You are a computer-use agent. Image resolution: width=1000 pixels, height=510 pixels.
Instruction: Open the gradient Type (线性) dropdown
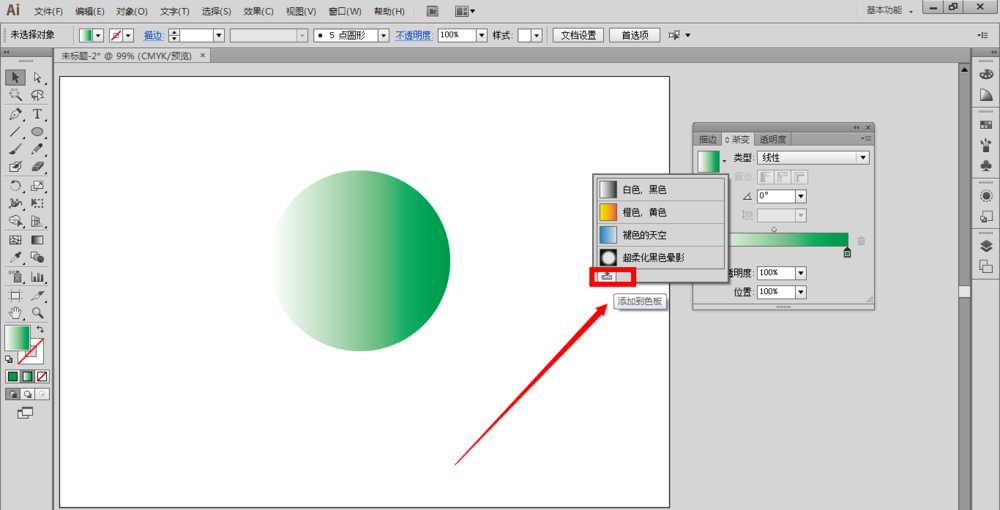pos(862,158)
